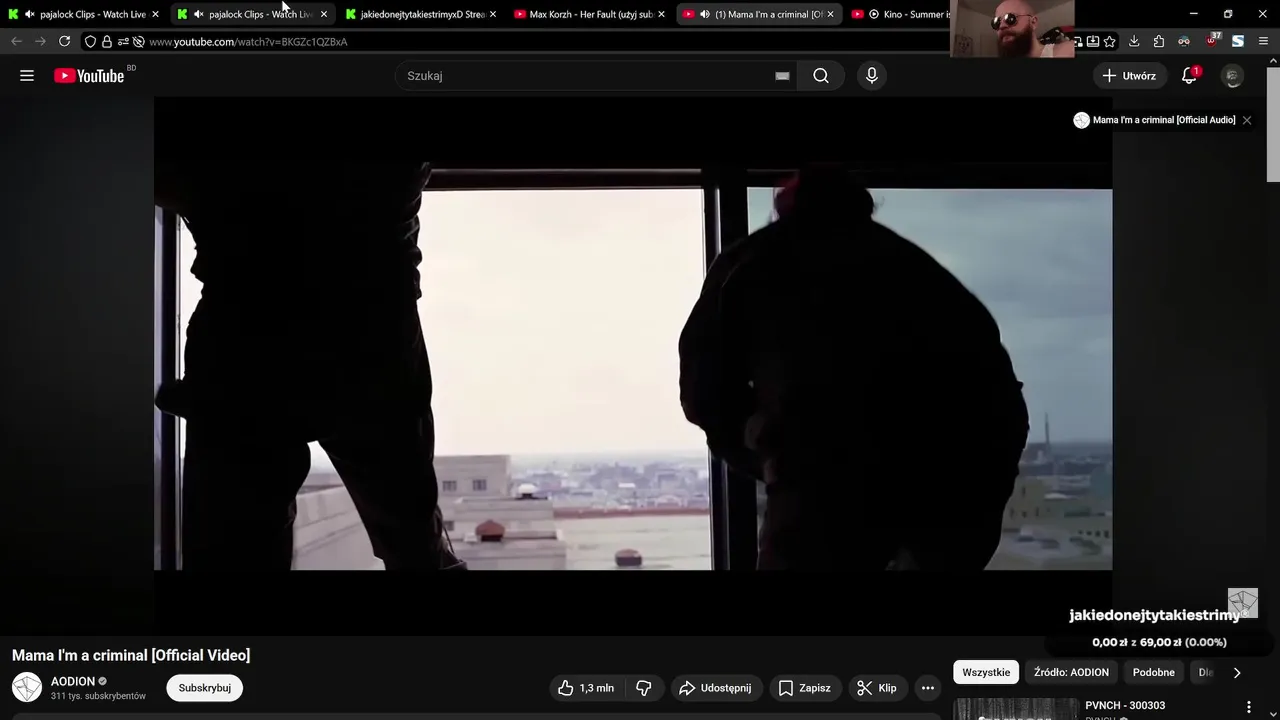Viewport: 1280px width, 720px height.
Task: Dislike the video
Action: [644, 688]
